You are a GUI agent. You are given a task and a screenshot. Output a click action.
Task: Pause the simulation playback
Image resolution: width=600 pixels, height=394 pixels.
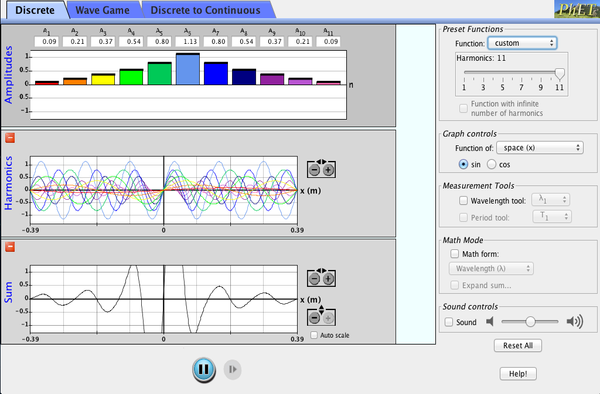click(x=204, y=369)
